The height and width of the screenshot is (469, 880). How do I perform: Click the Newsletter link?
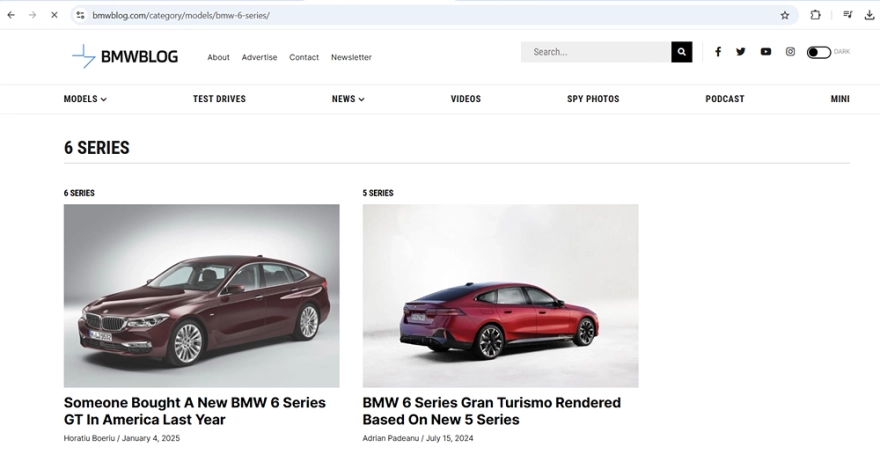(351, 57)
